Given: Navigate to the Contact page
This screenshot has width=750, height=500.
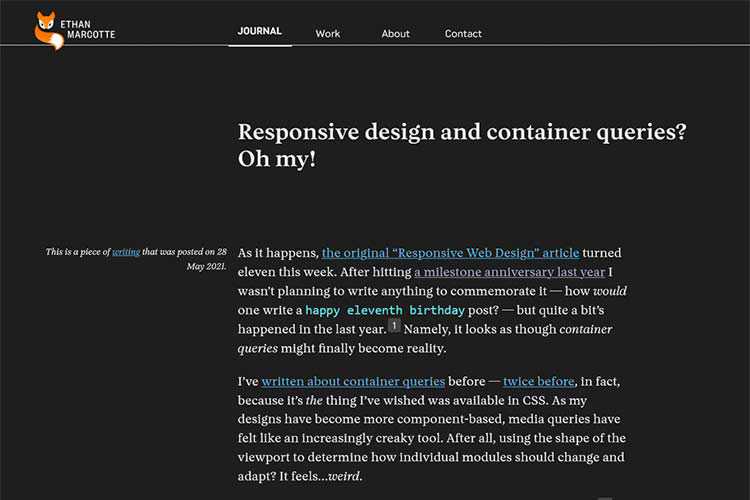Looking at the screenshot, I should (x=463, y=34).
